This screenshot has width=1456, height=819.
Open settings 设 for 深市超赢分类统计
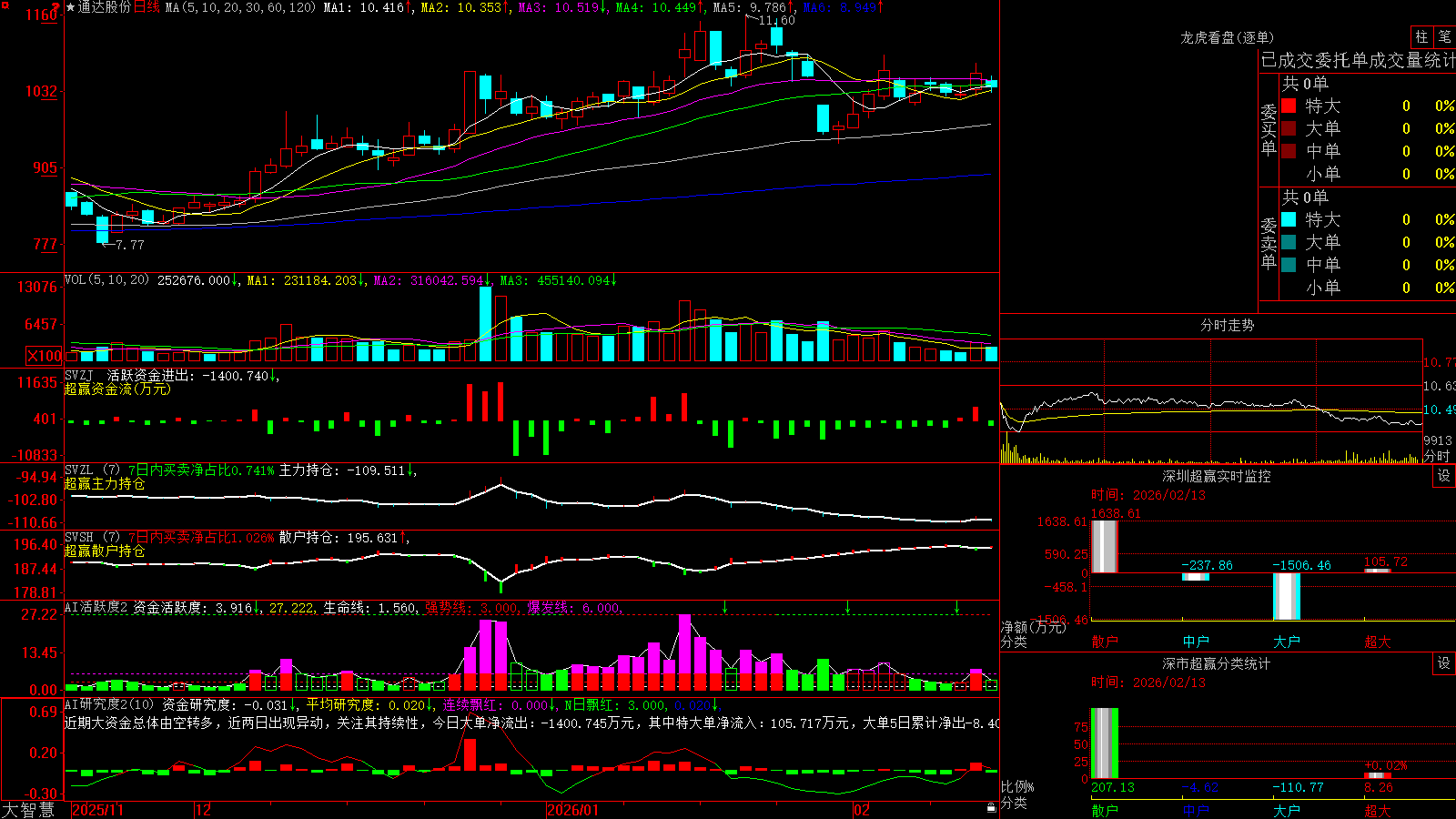pos(1444,663)
